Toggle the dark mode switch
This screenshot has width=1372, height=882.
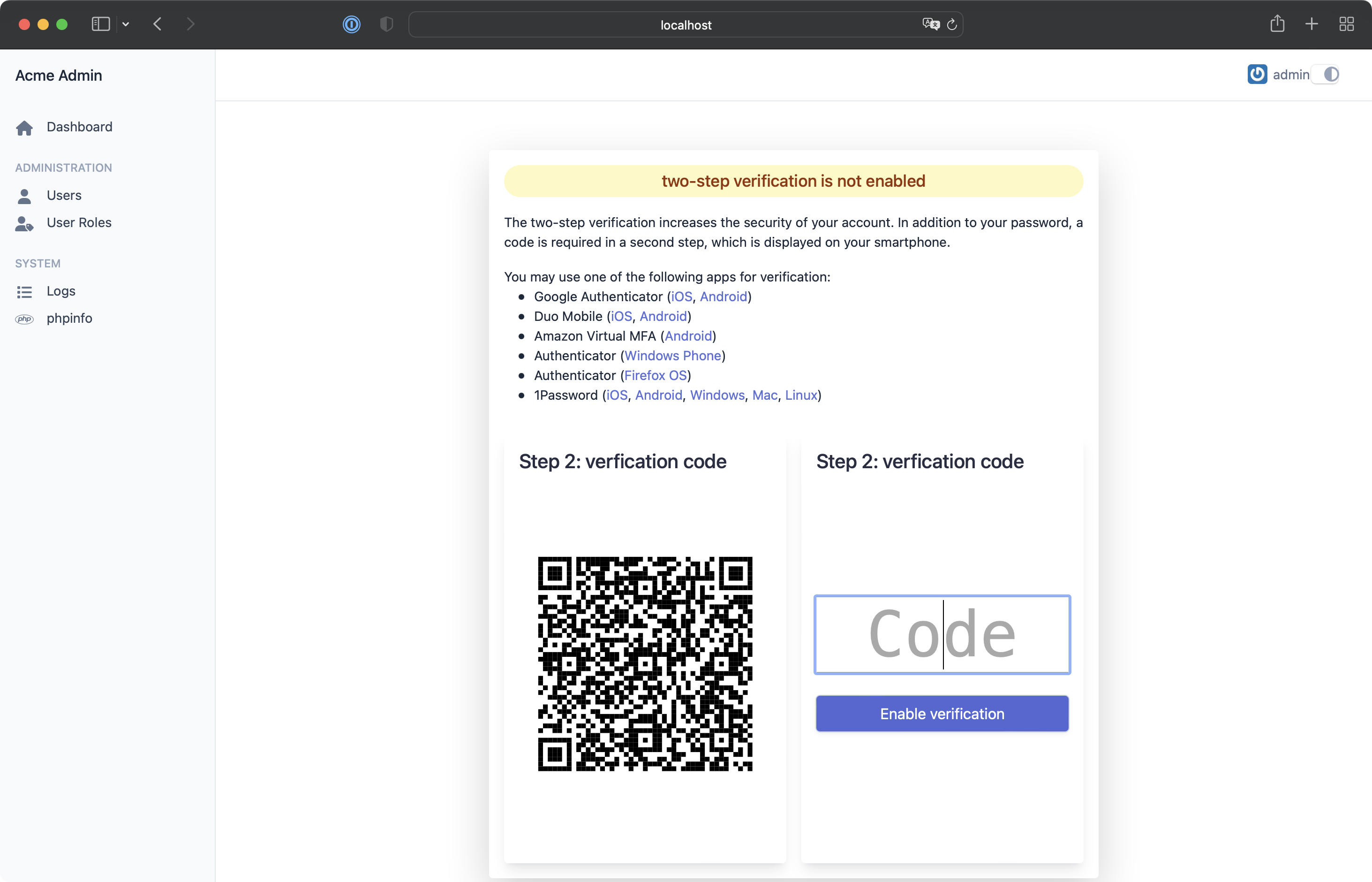coord(1326,75)
